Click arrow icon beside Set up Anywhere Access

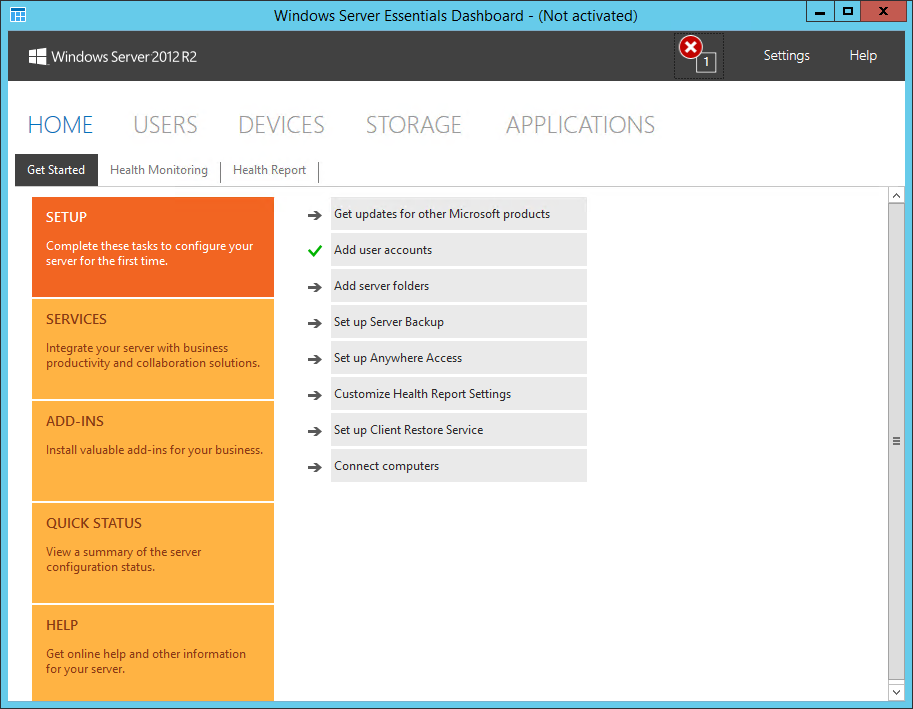pyautogui.click(x=314, y=359)
